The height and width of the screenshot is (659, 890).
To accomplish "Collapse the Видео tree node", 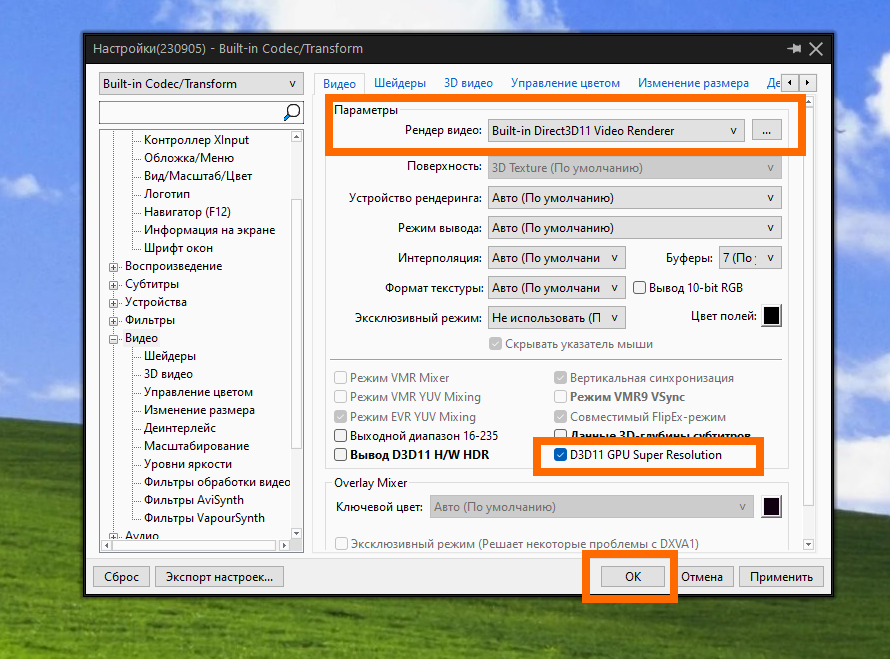I will coord(114,339).
